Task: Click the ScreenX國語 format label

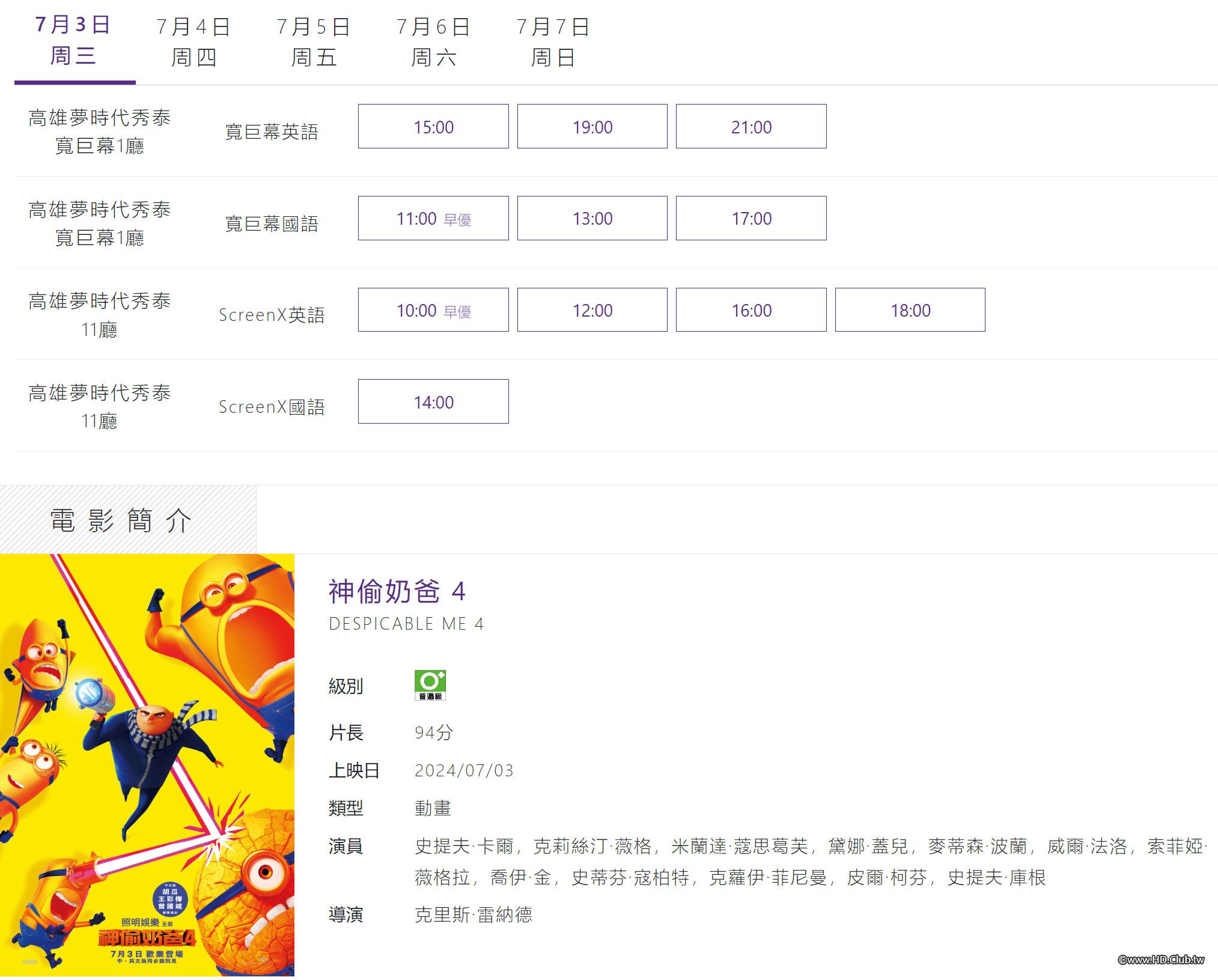Action: tap(272, 407)
